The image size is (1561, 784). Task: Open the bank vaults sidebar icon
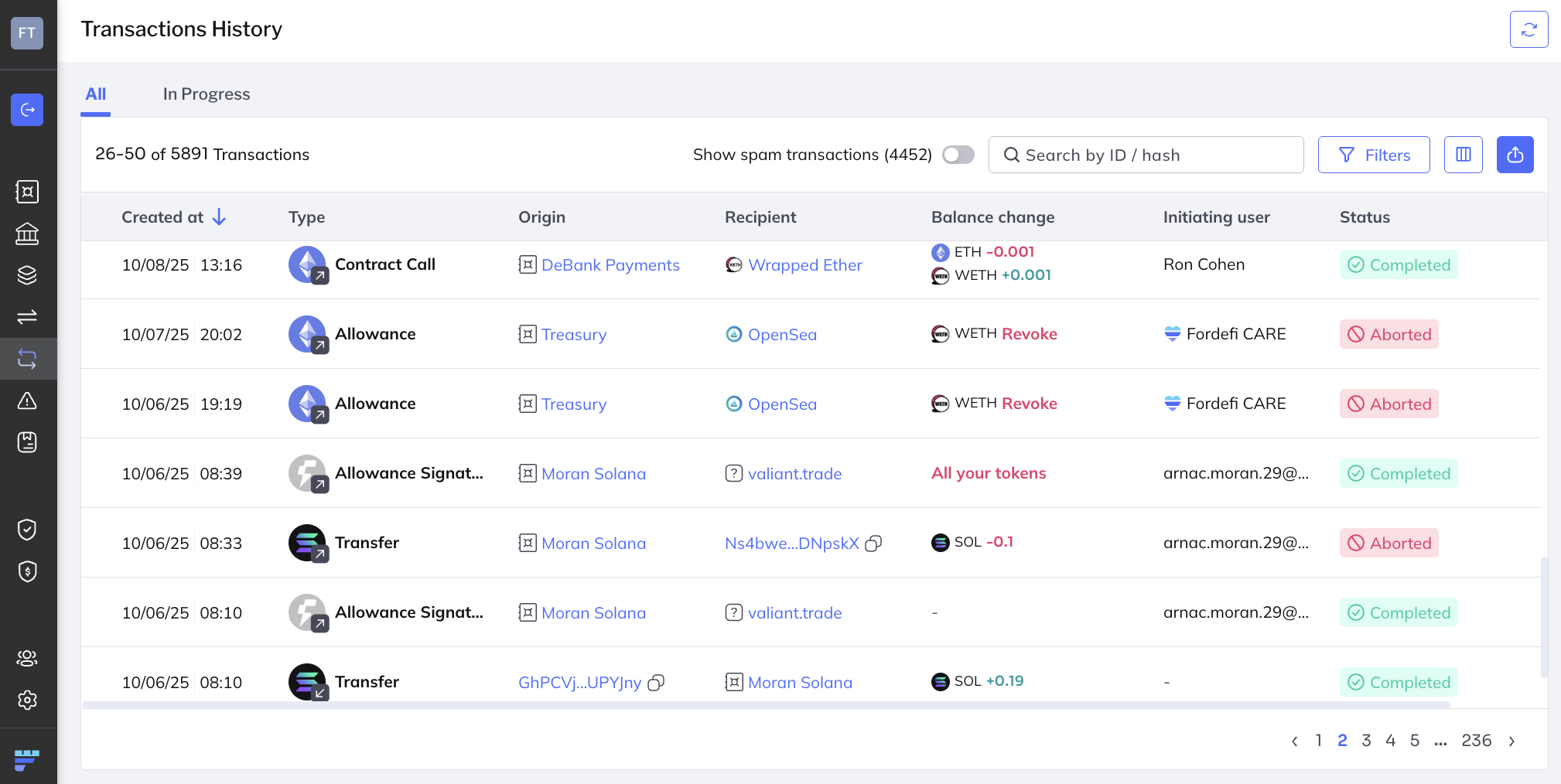[x=27, y=233]
